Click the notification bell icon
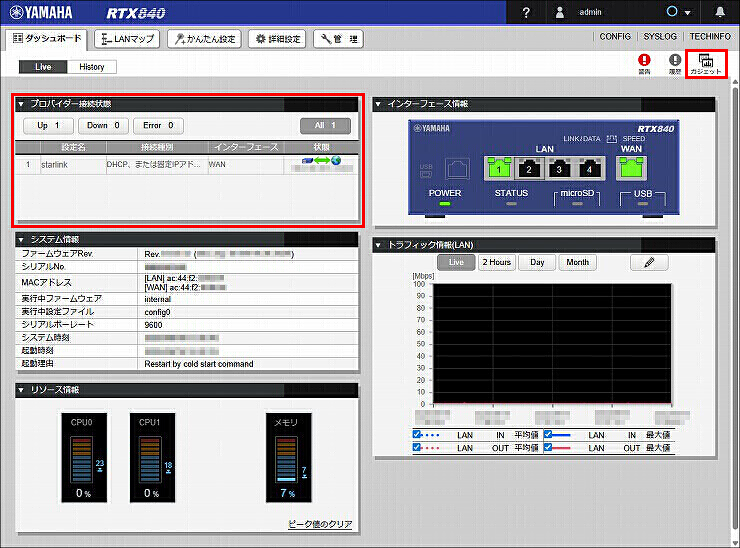The height and width of the screenshot is (548, 740). tap(720, 12)
